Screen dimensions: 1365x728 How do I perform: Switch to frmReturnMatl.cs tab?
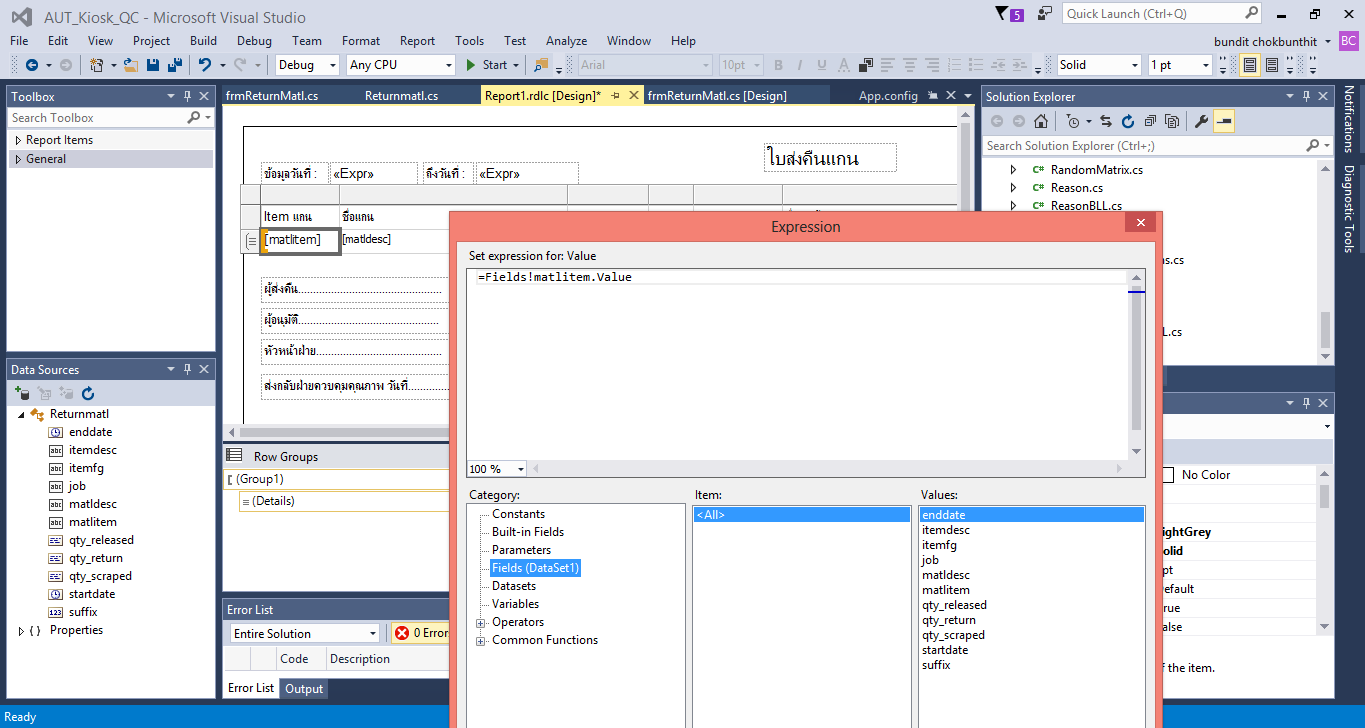point(272,96)
